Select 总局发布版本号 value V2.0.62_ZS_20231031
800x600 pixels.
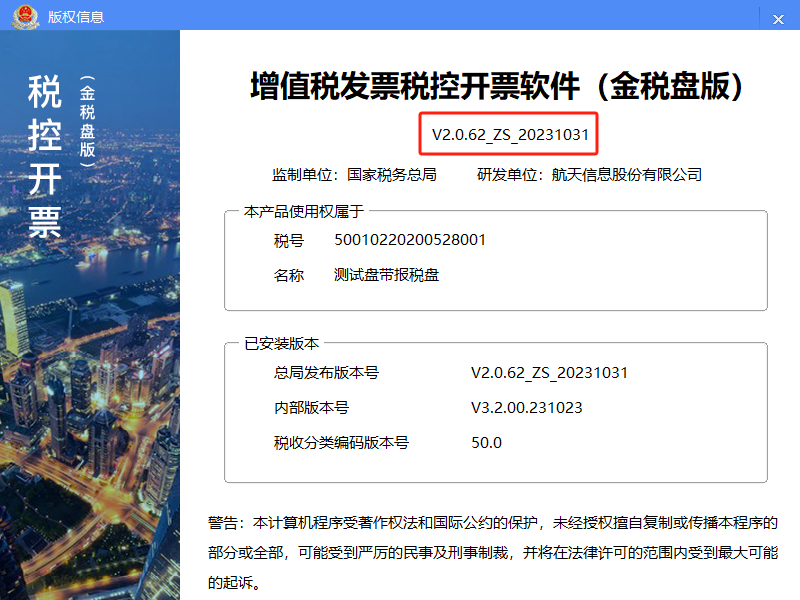549,373
